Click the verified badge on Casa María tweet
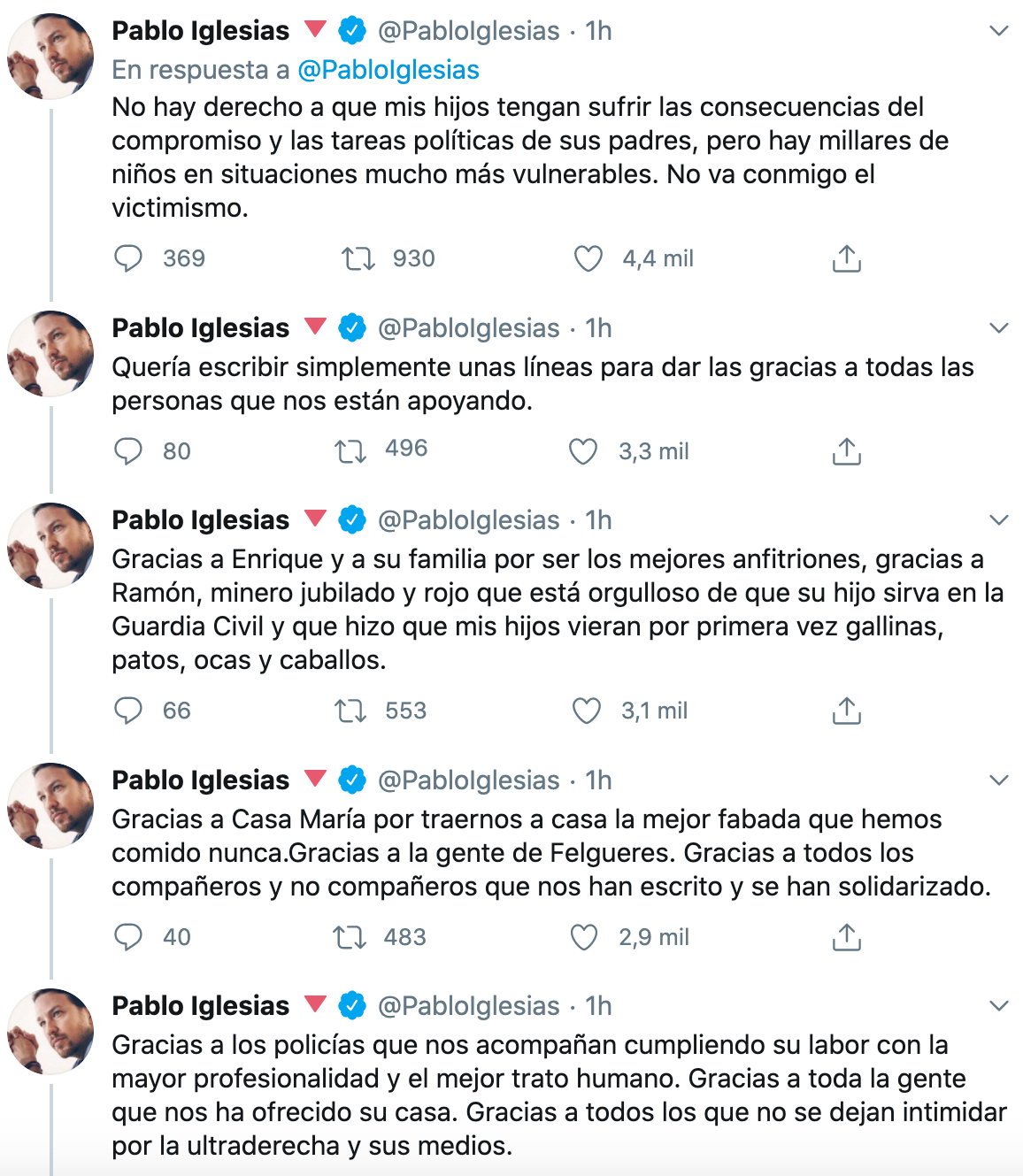Screen dimensions: 1023x1176 tap(352, 780)
